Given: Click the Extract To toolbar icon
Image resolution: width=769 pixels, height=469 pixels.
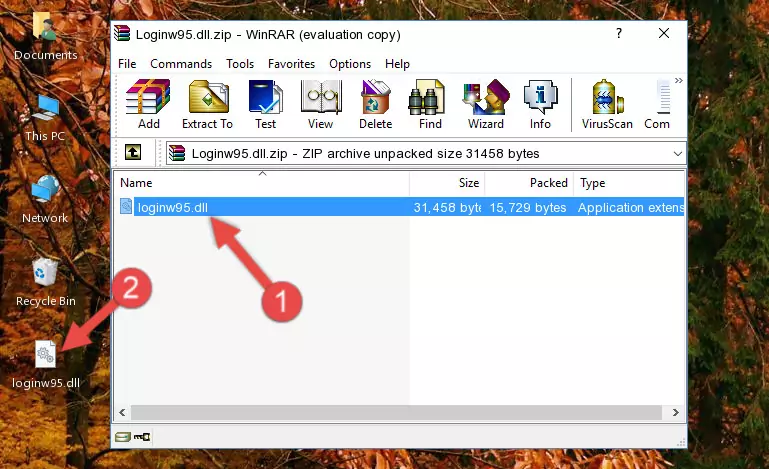Looking at the screenshot, I should coord(207,104).
